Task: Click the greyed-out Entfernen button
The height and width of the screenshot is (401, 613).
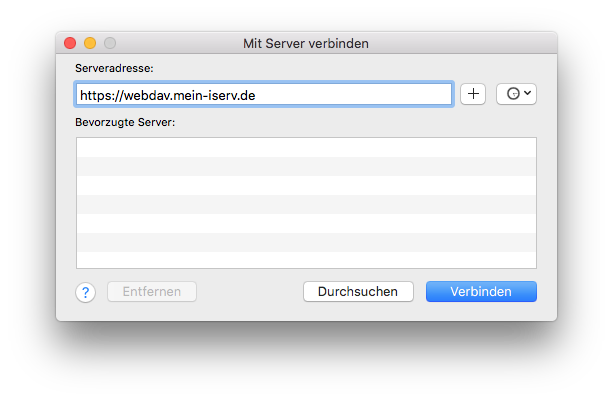Action: pyautogui.click(x=152, y=292)
